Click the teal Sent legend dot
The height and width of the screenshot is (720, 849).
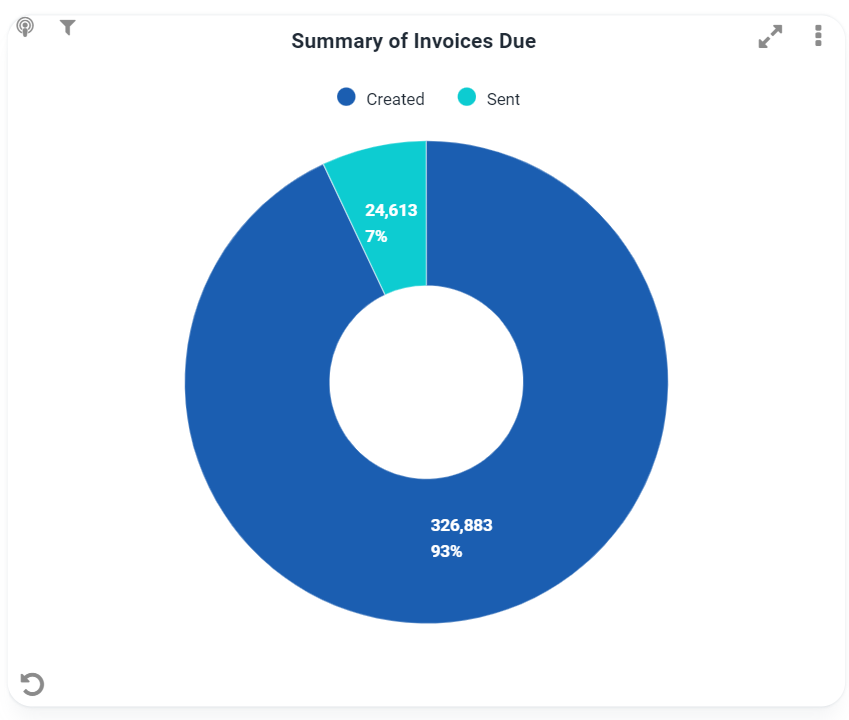tap(467, 97)
